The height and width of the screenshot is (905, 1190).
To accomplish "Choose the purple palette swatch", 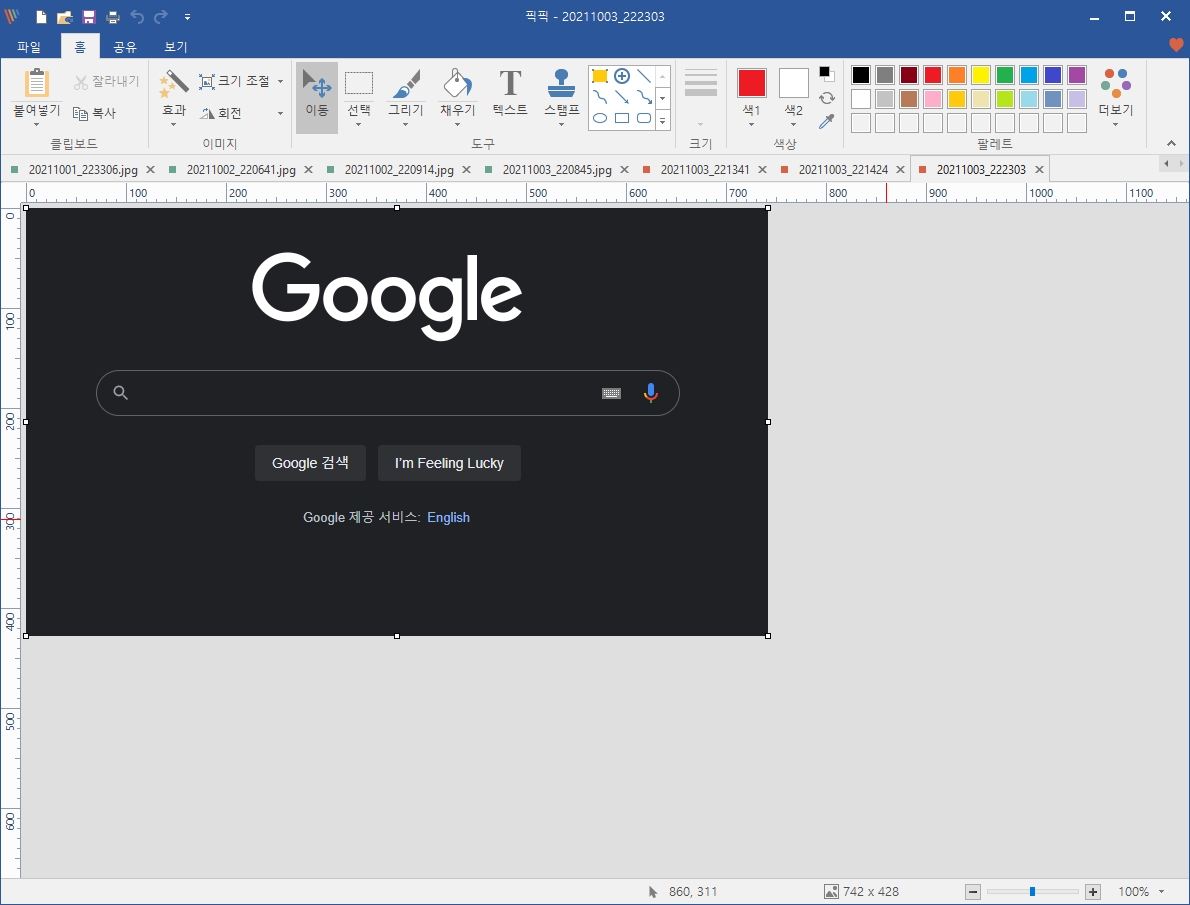I will (1077, 74).
